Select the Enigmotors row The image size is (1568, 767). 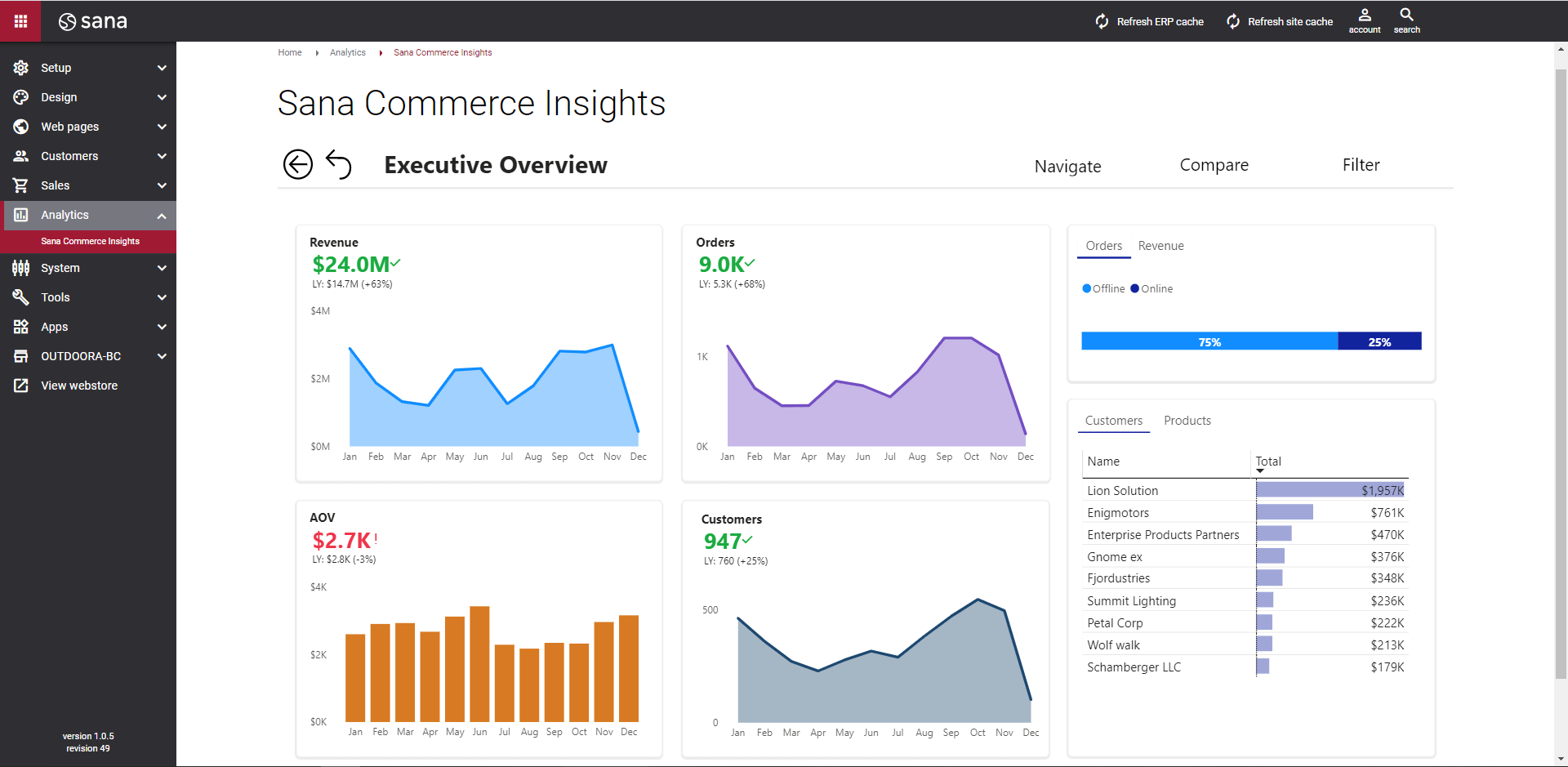(1245, 513)
